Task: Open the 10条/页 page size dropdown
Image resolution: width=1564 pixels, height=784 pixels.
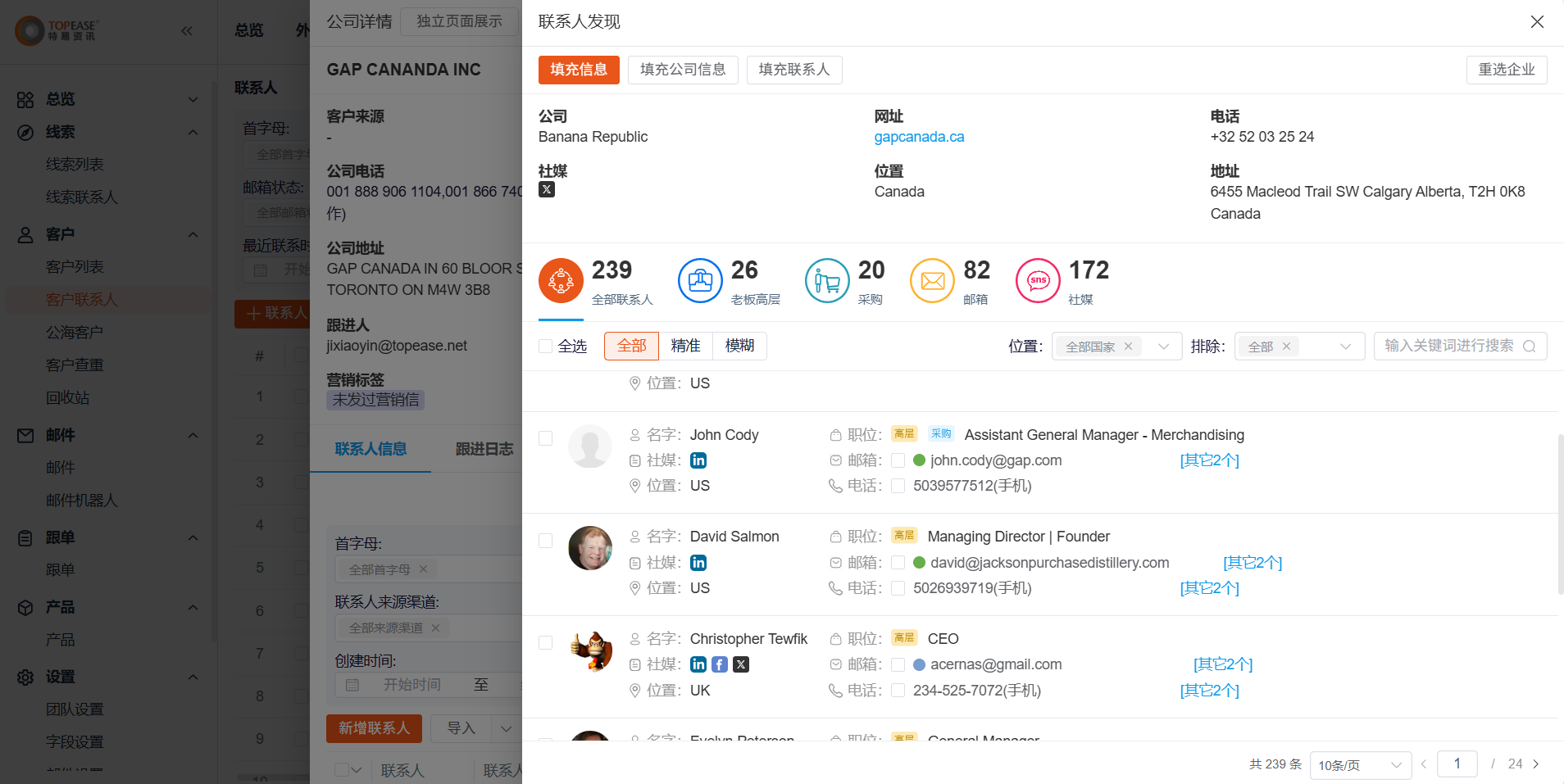Action: tap(1360, 764)
